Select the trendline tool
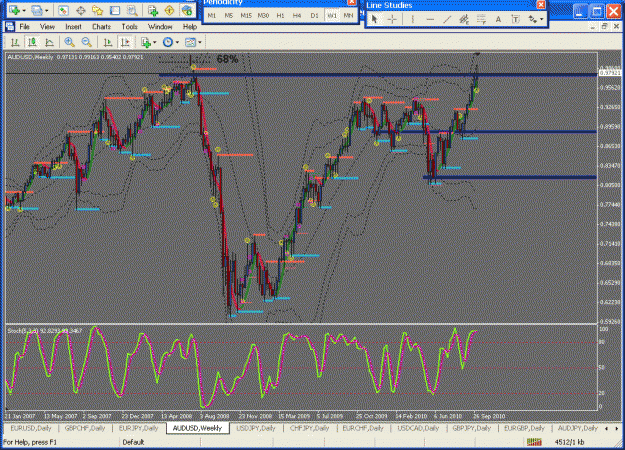 [447, 19]
